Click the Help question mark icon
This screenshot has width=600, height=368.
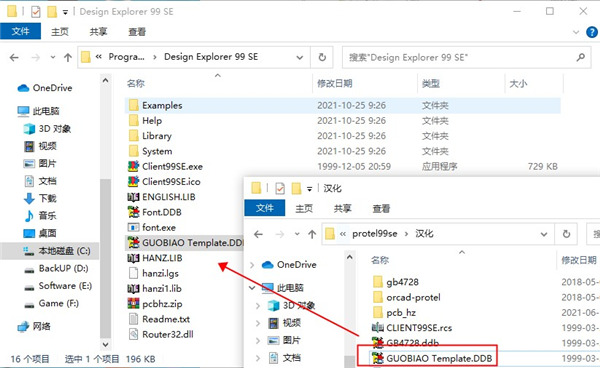point(592,32)
